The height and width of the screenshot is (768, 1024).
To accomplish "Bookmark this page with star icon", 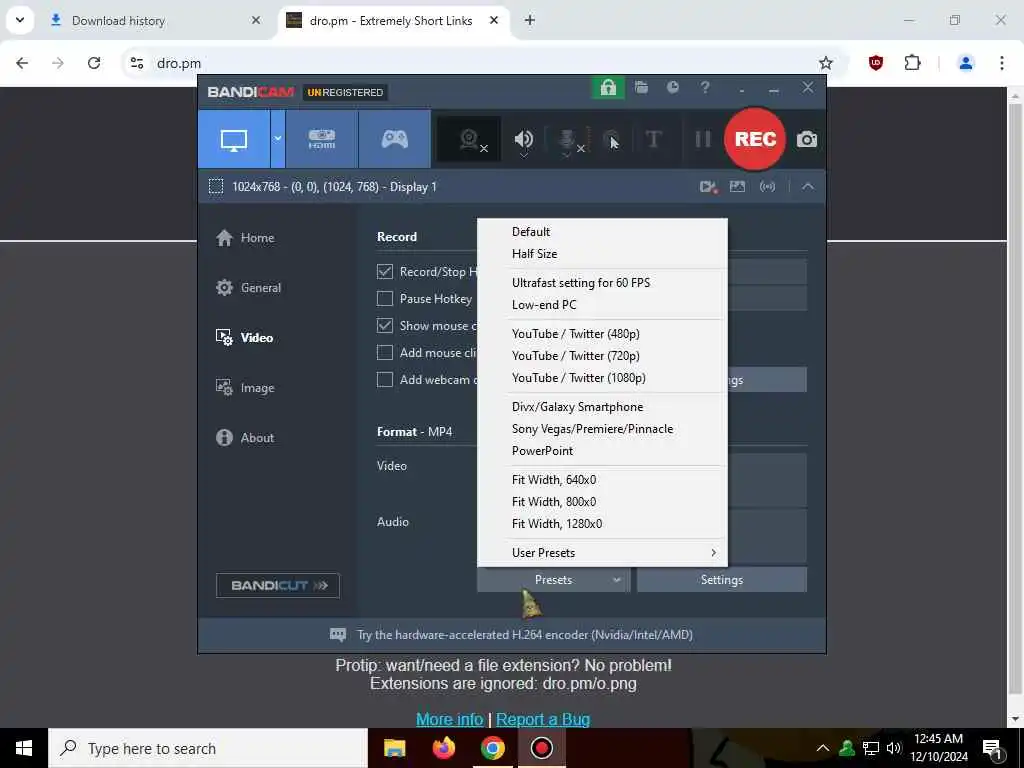I will click(825, 63).
